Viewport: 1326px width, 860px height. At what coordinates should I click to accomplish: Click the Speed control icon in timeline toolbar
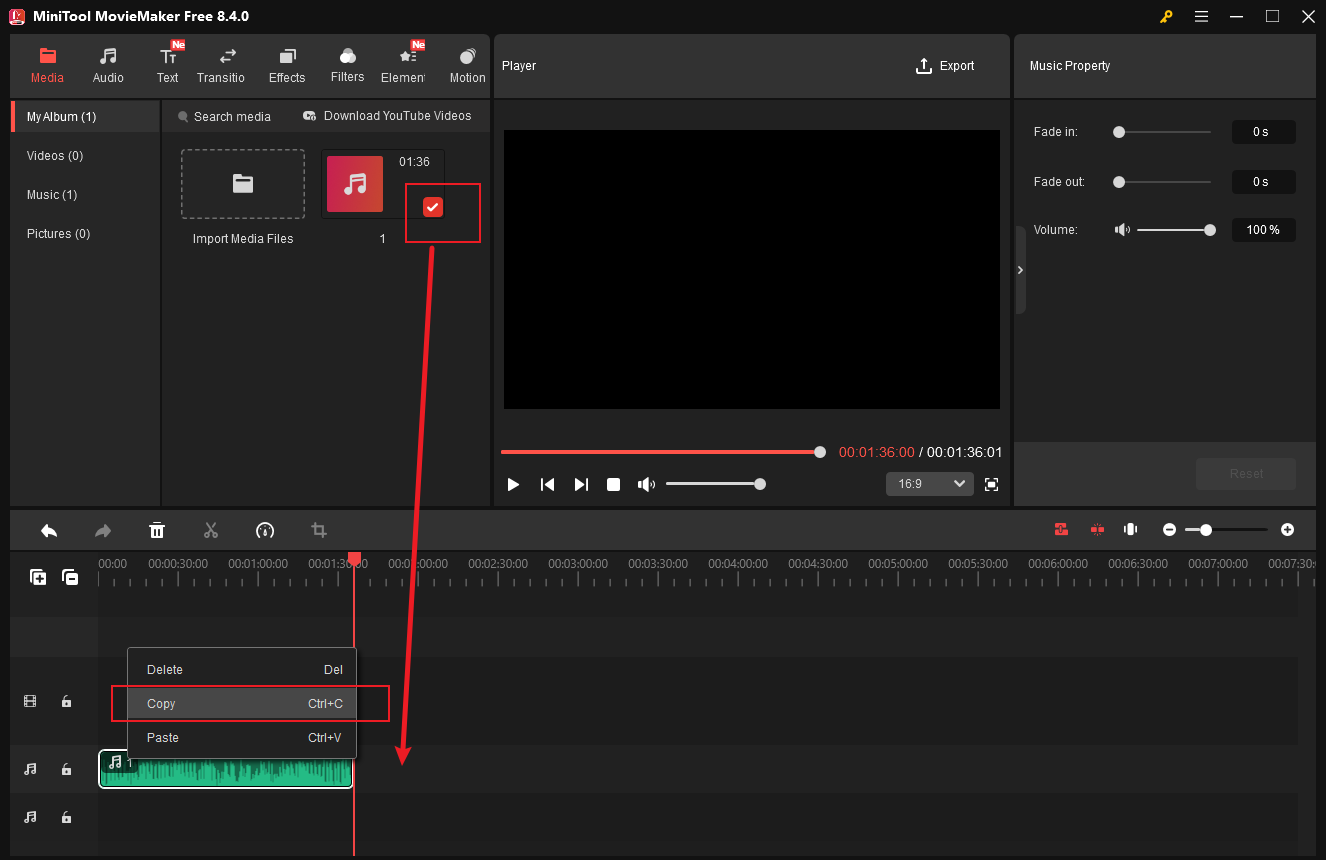pos(265,530)
